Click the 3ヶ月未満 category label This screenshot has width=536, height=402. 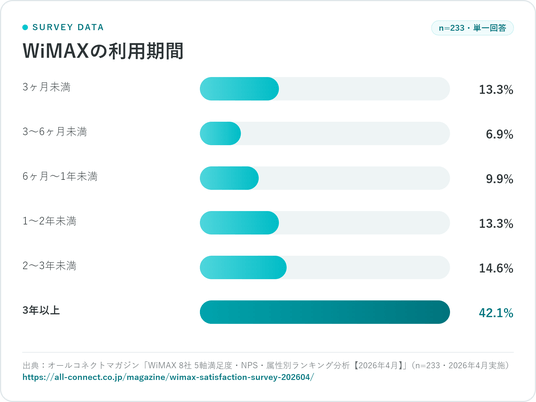click(x=46, y=87)
